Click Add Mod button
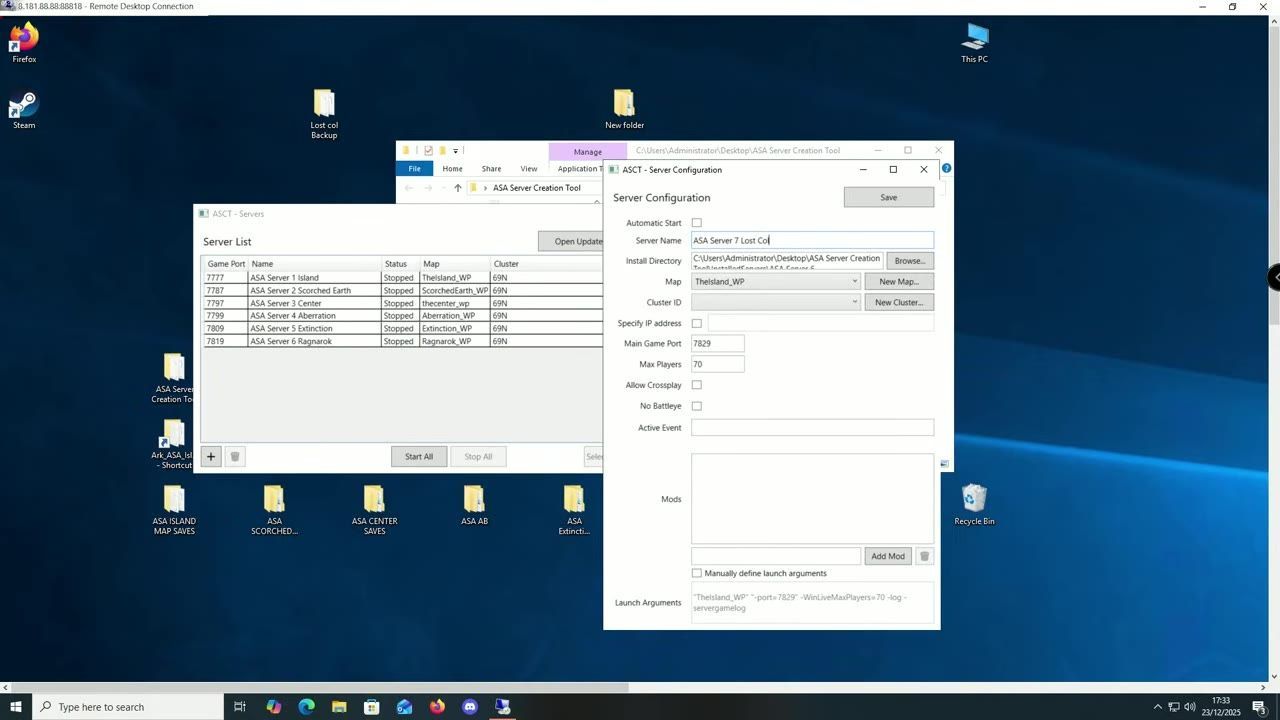Viewport: 1280px width, 720px height. tap(888, 556)
